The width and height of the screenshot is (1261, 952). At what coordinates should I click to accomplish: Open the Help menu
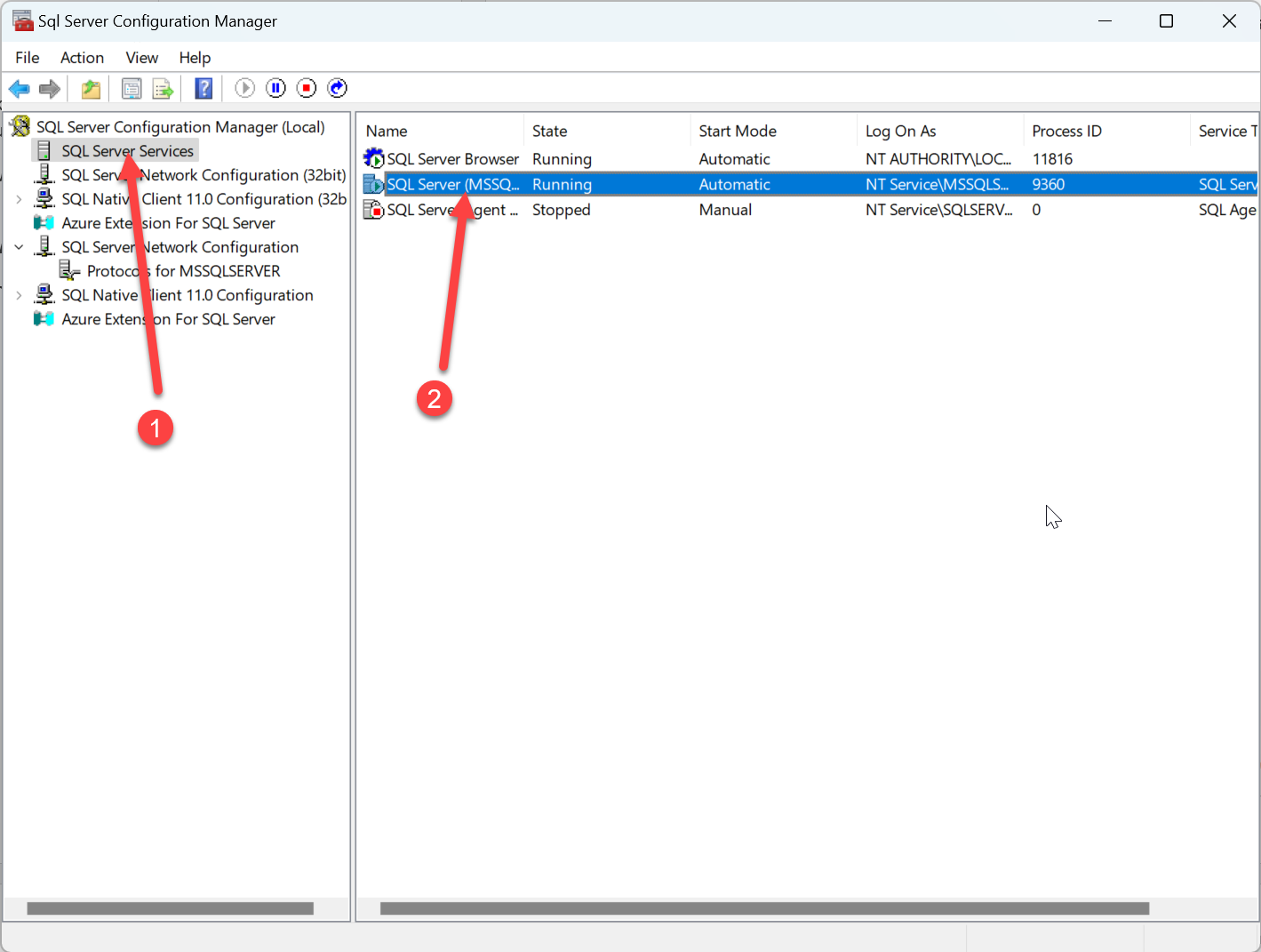coord(195,57)
